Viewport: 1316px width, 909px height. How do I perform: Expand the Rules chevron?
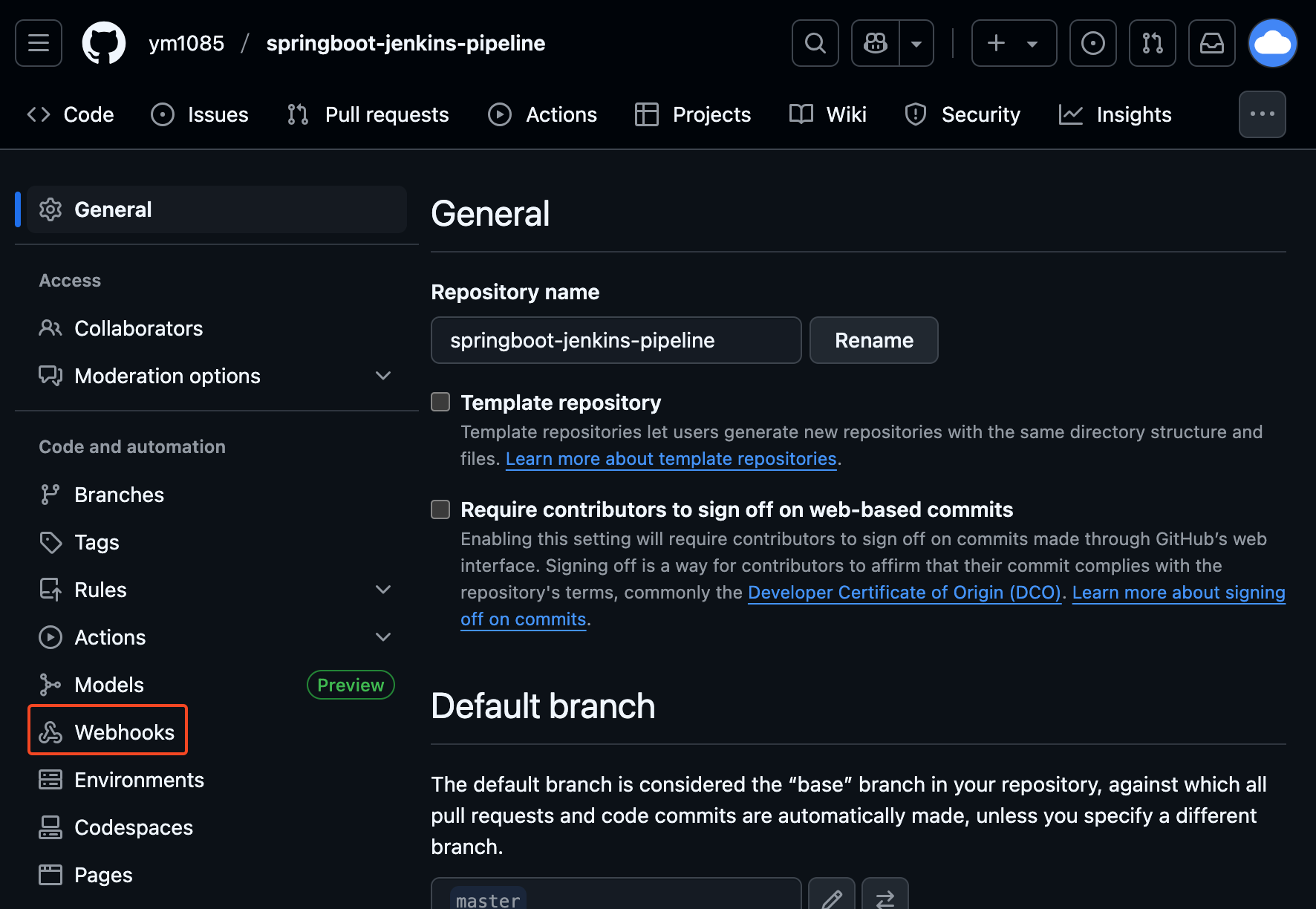[x=383, y=590]
